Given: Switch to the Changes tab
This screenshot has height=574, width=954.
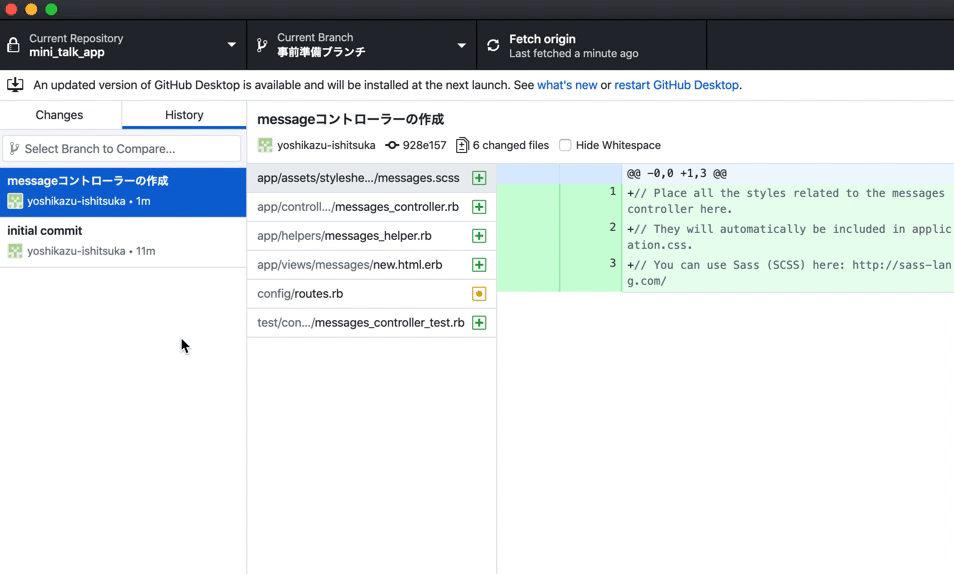Looking at the screenshot, I should (x=60, y=115).
